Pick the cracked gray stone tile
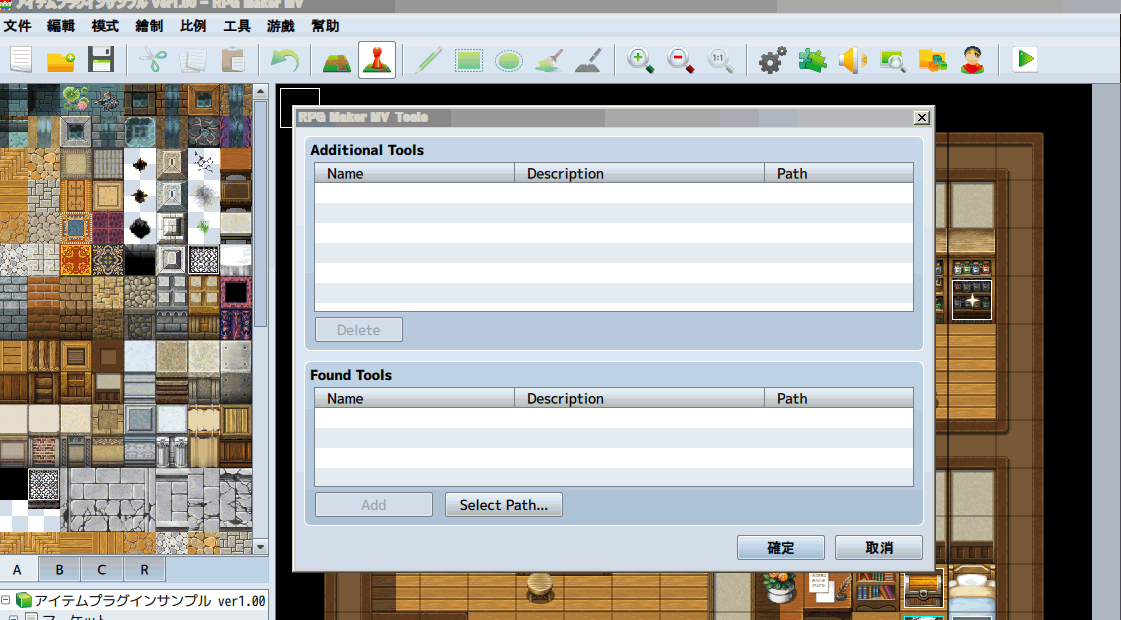Screen dimensions: 1121x620 click(x=204, y=132)
